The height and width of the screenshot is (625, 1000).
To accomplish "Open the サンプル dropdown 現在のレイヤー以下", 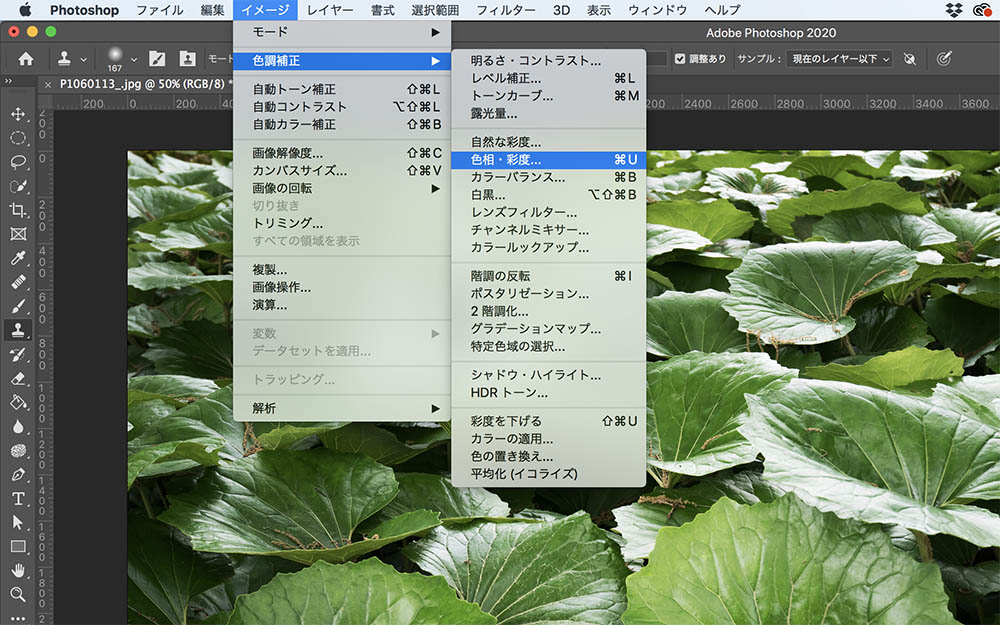I will pyautogui.click(x=838, y=59).
